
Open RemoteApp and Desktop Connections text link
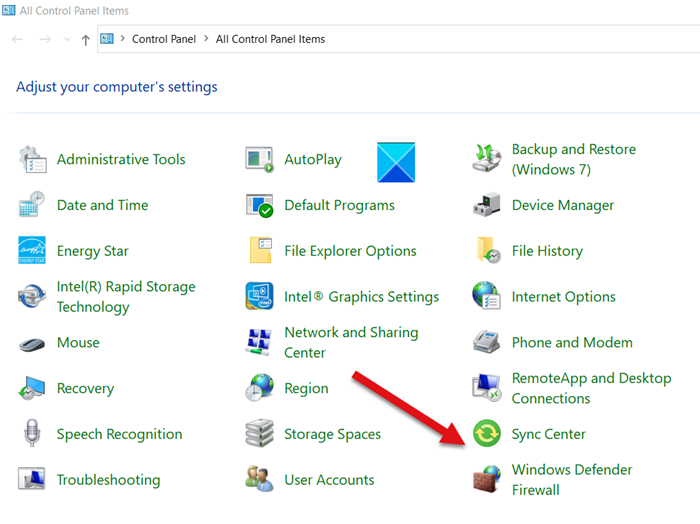[x=592, y=388]
